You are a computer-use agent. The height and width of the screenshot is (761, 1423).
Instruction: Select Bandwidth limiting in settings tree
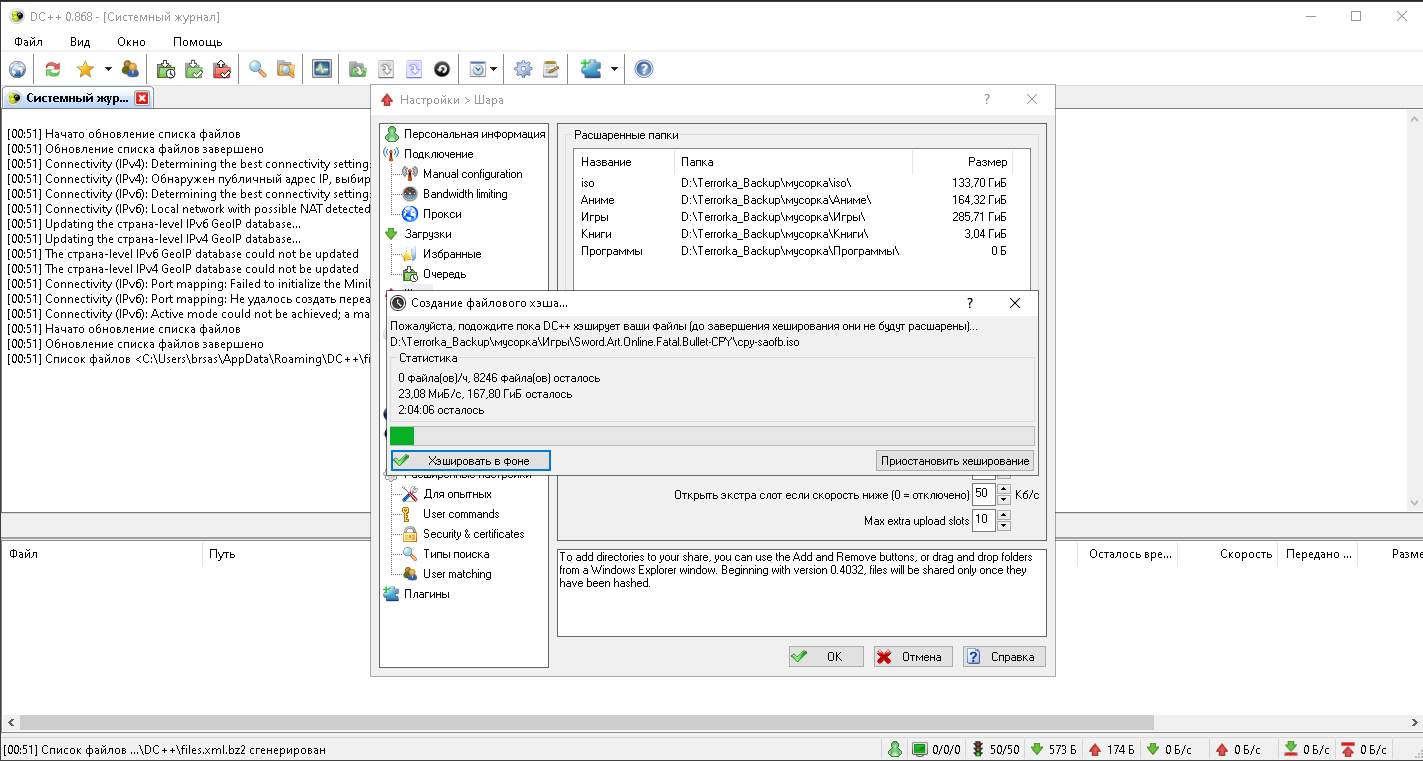[464, 194]
